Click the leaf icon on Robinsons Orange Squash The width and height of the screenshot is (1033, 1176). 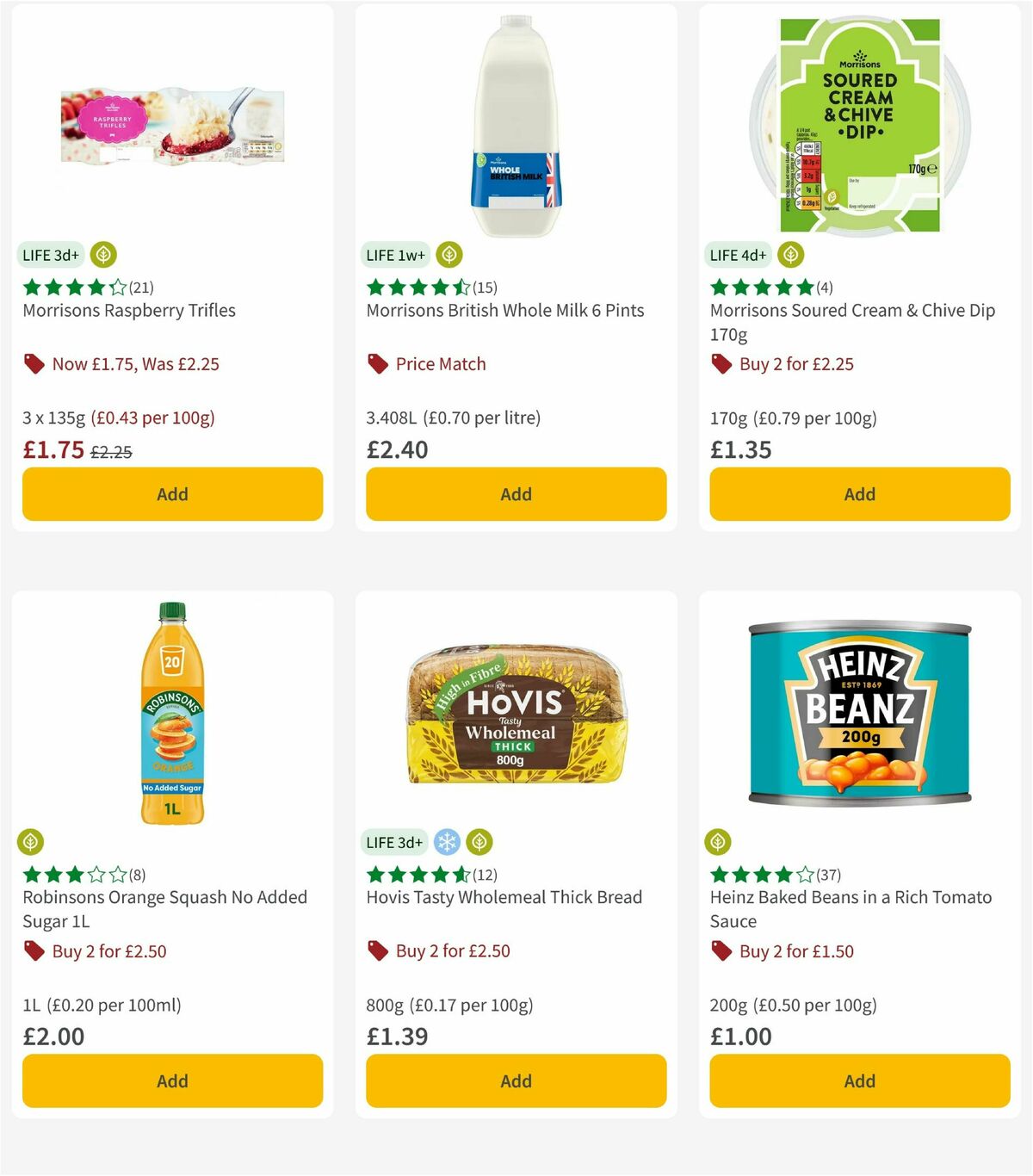coord(32,841)
